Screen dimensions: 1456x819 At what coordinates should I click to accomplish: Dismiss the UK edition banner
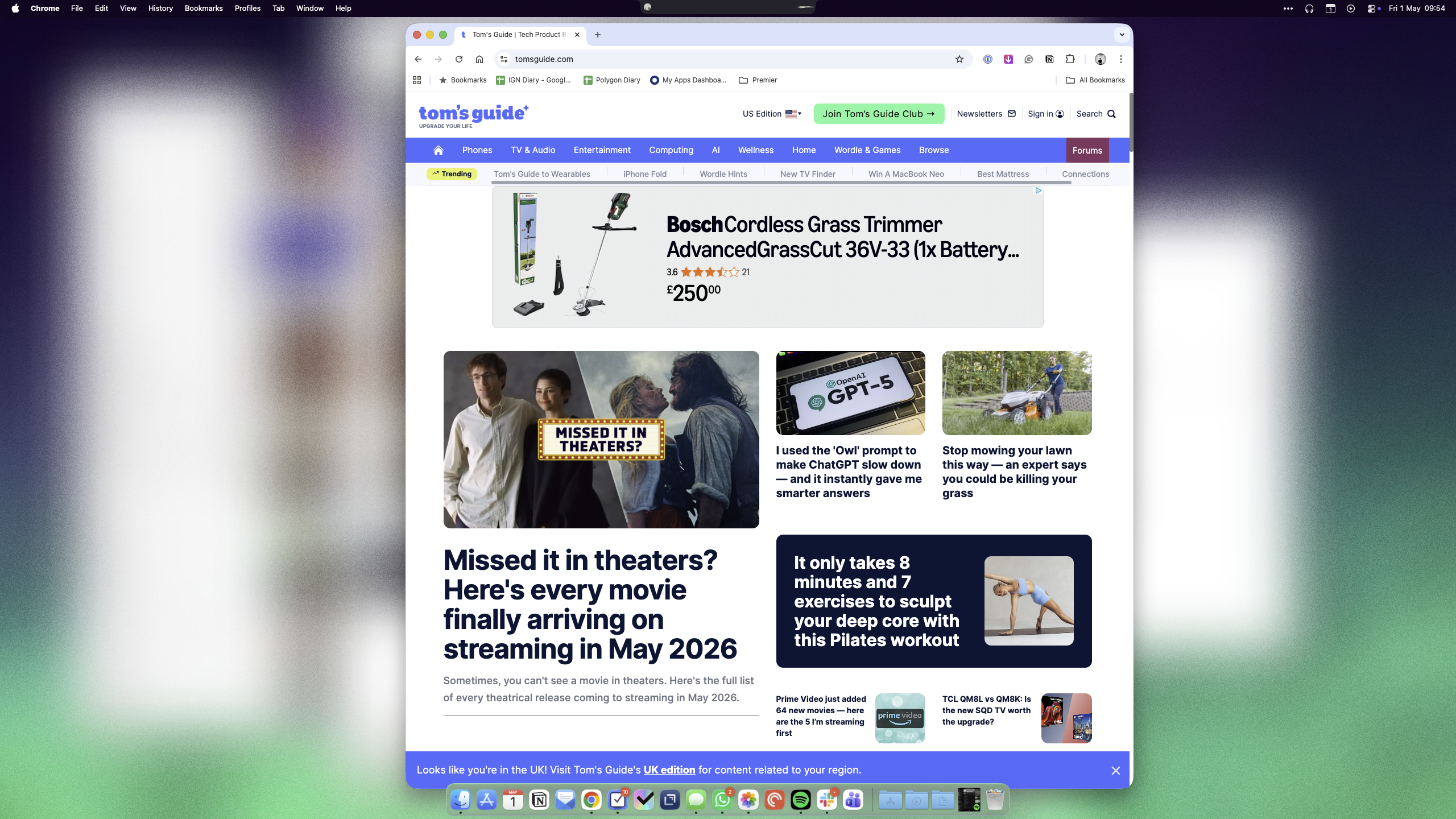point(1115,771)
